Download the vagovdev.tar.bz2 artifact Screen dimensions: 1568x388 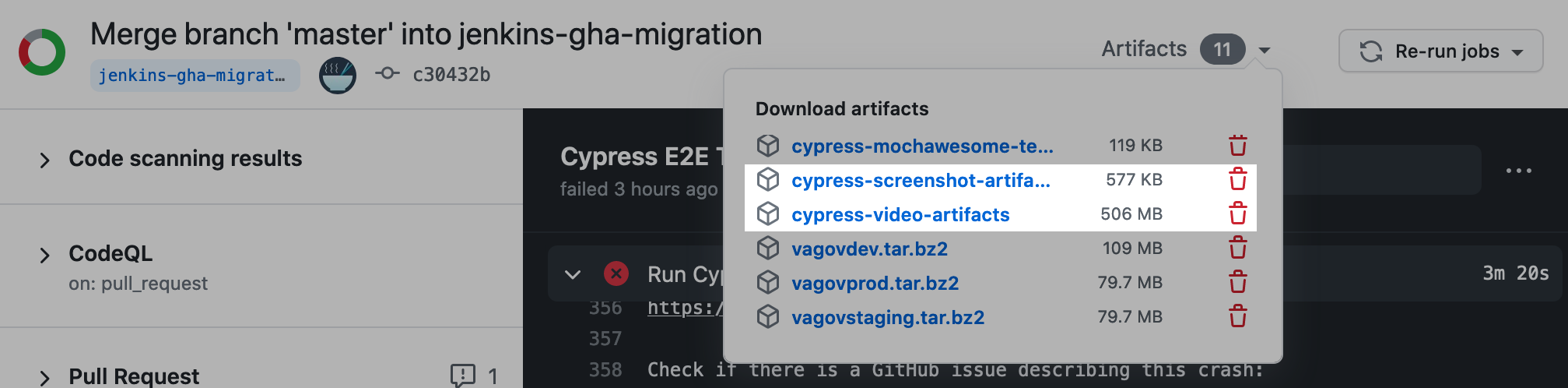tap(869, 249)
